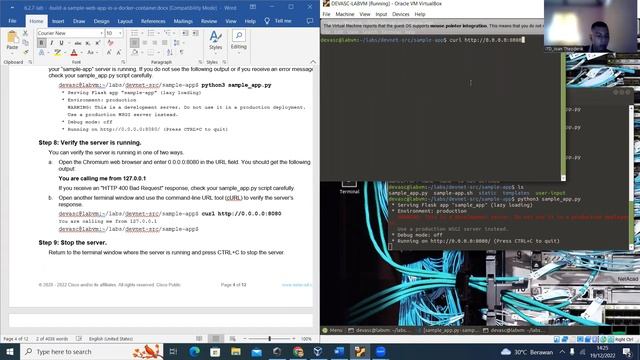
Task: Click the zoom slider handle in status bar
Action: tap(269, 339)
